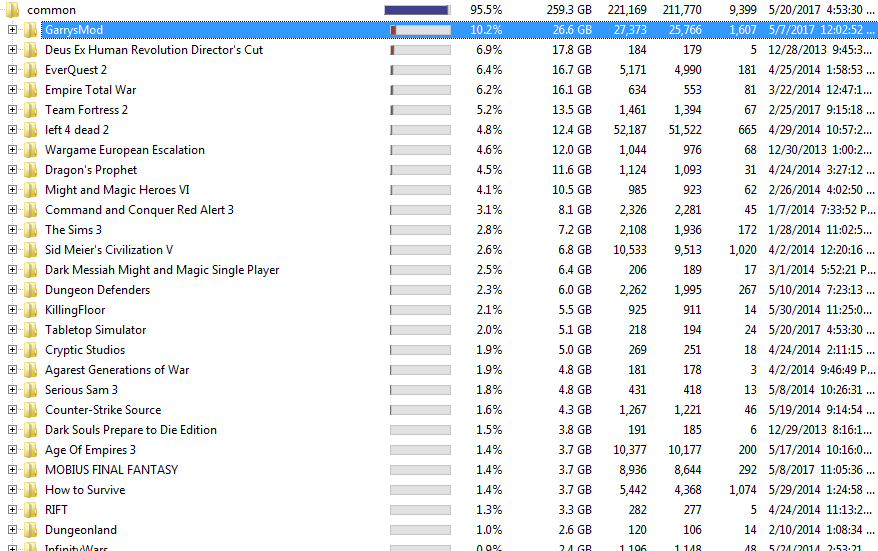Click the Dungeonland folder icon
This screenshot has height=551, width=878.
point(30,530)
